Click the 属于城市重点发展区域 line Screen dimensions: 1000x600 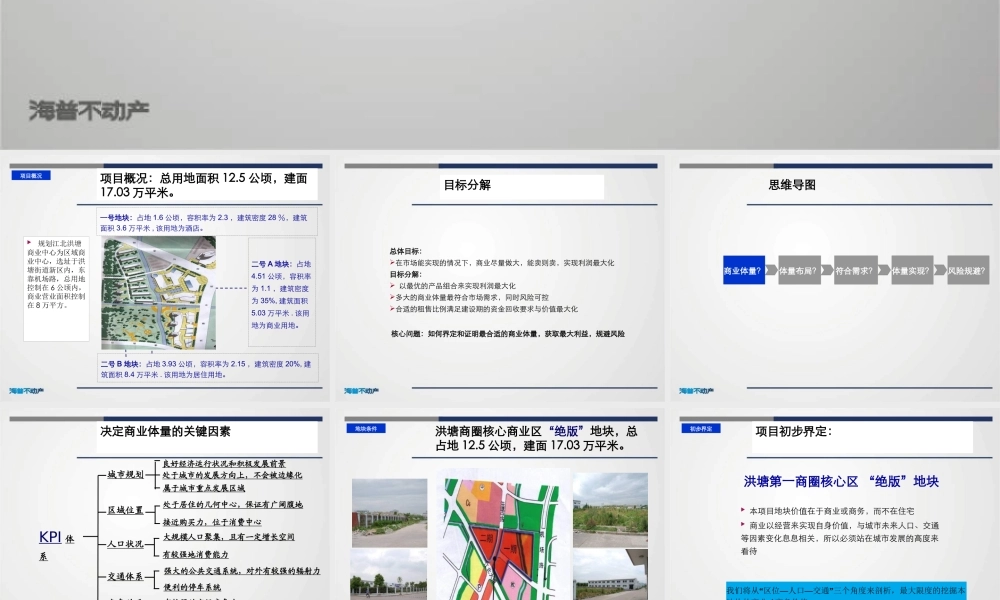(x=203, y=488)
